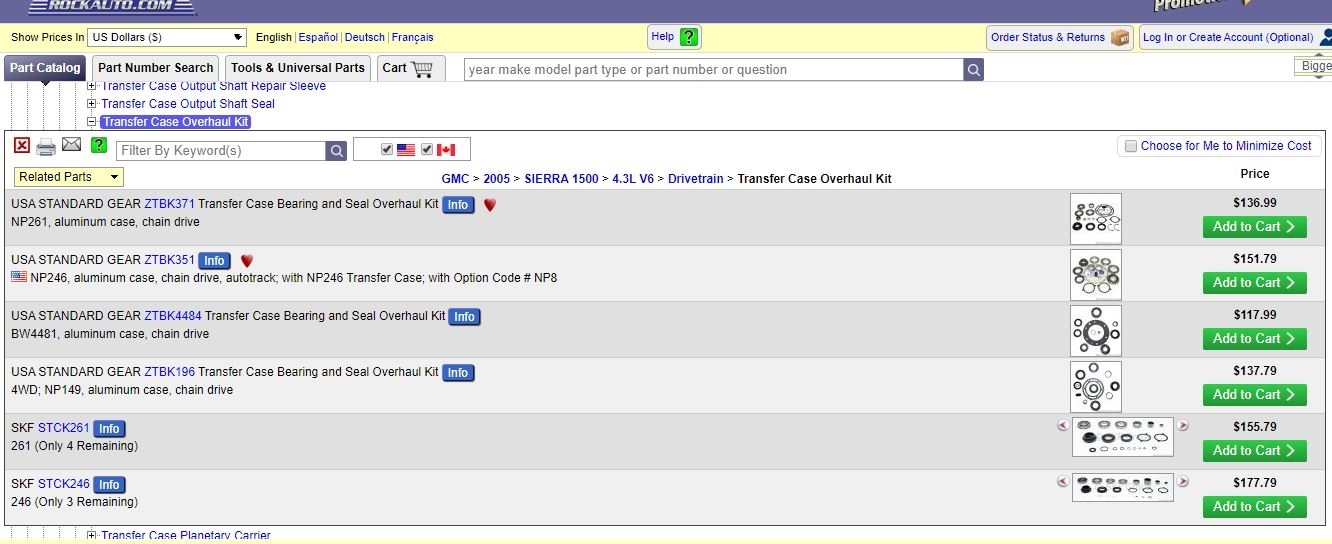1332x544 pixels.
Task: Add ZTBK351 $151.79 kit to cart
Action: 1254,283
